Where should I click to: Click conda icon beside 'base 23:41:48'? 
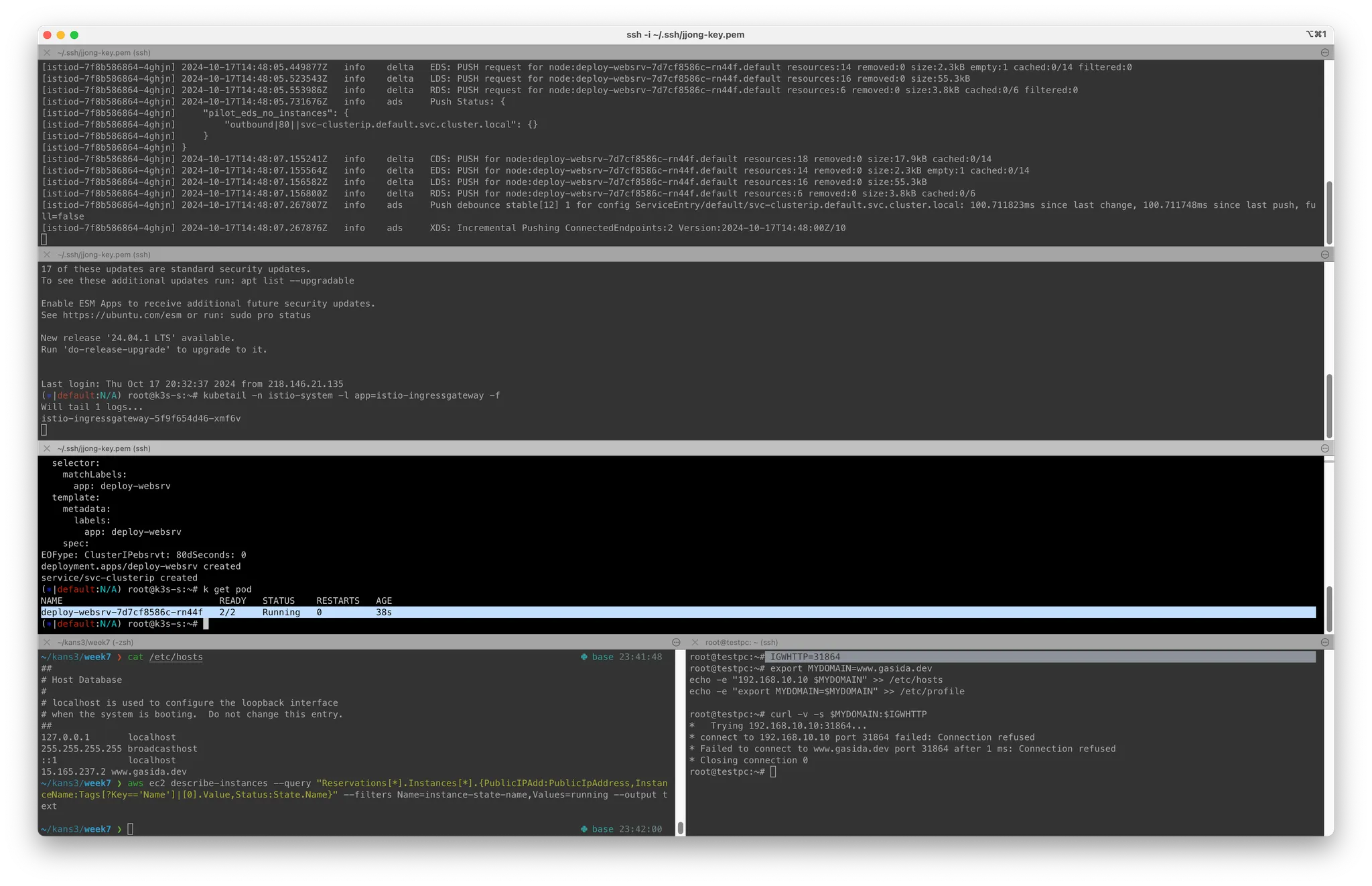(584, 657)
